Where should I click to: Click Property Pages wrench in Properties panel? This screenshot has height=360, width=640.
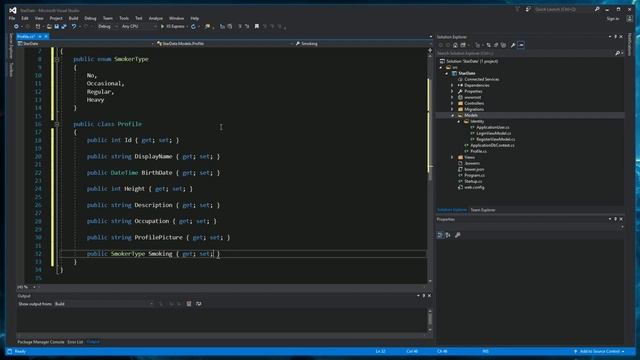coord(458,235)
